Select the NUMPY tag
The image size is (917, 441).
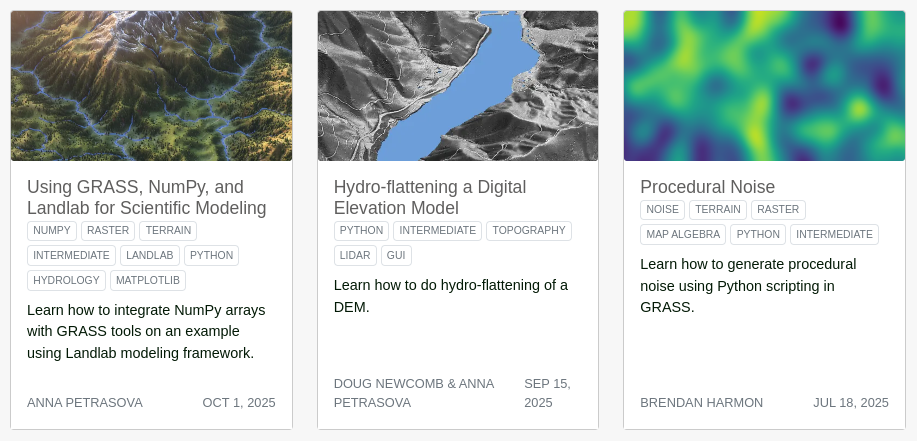coord(52,230)
